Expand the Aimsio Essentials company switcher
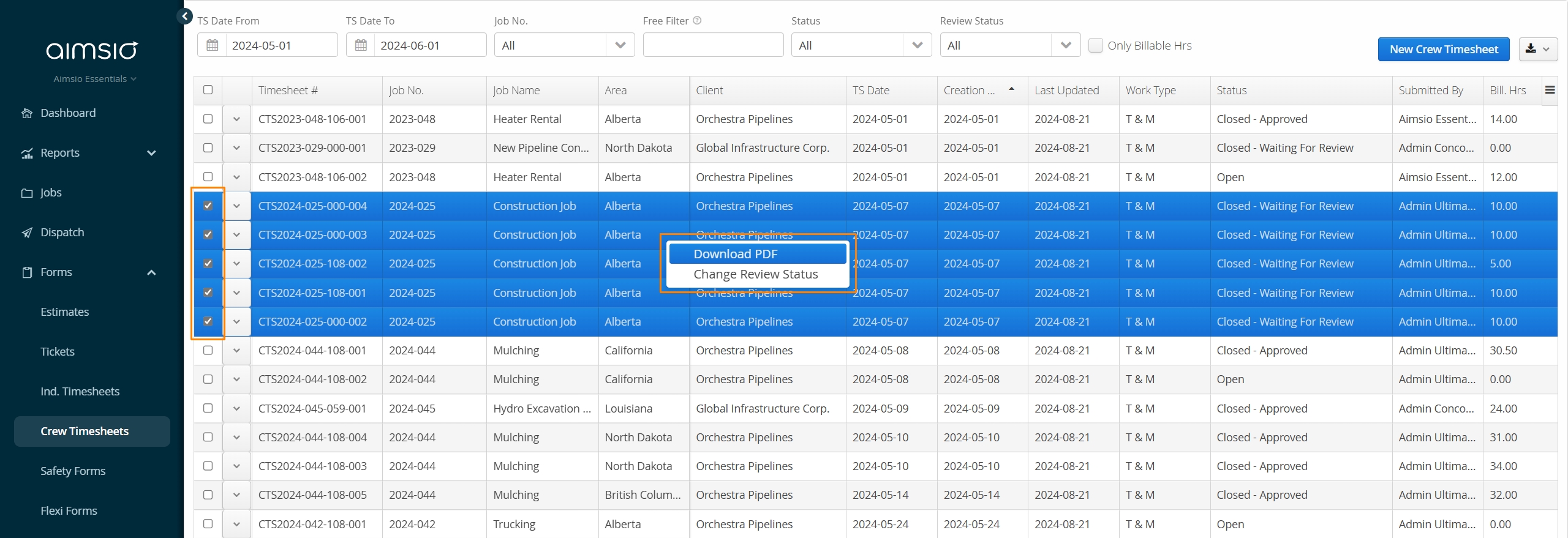 (95, 79)
